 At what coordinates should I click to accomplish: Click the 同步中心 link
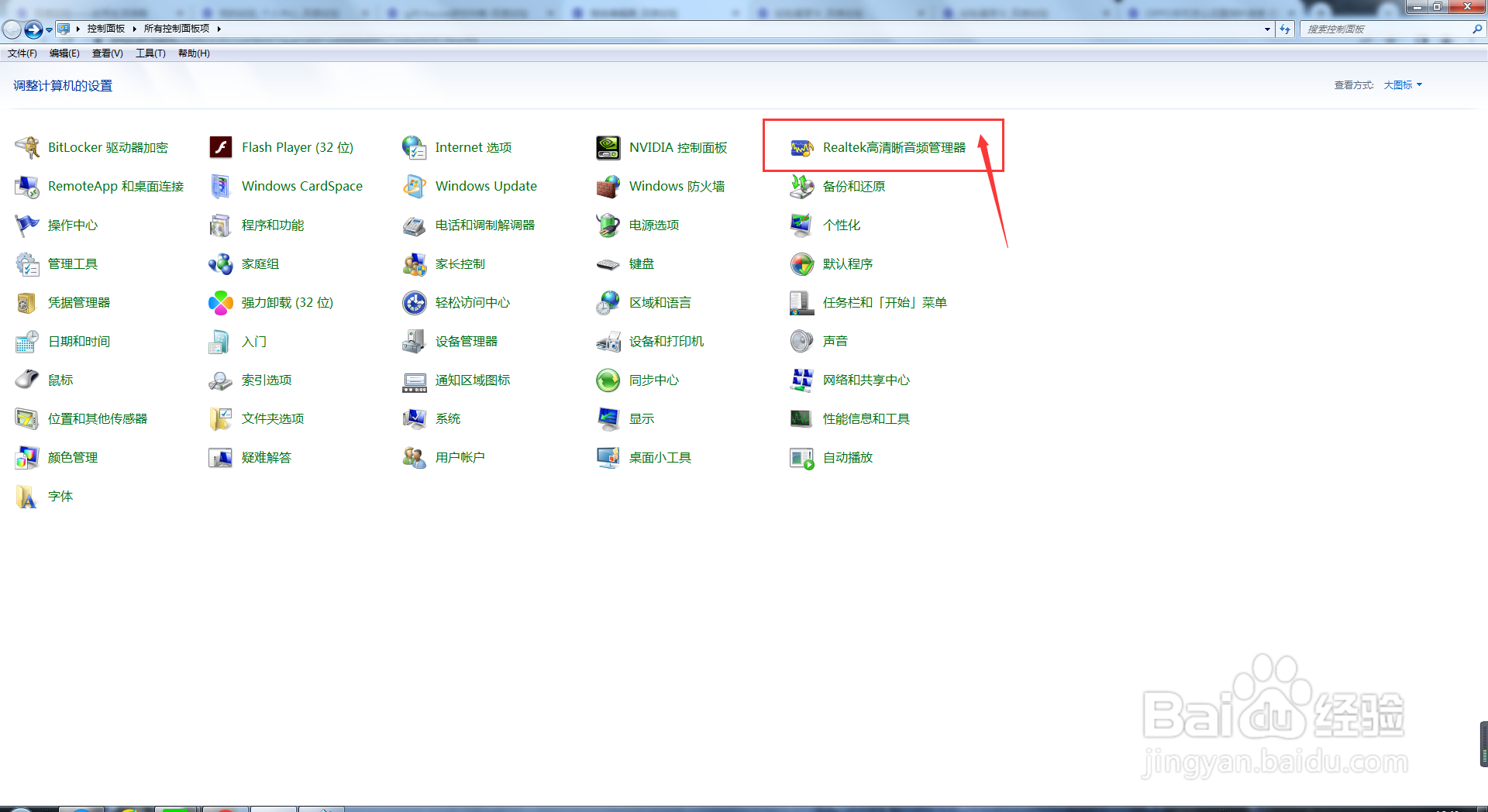pyautogui.click(x=654, y=380)
